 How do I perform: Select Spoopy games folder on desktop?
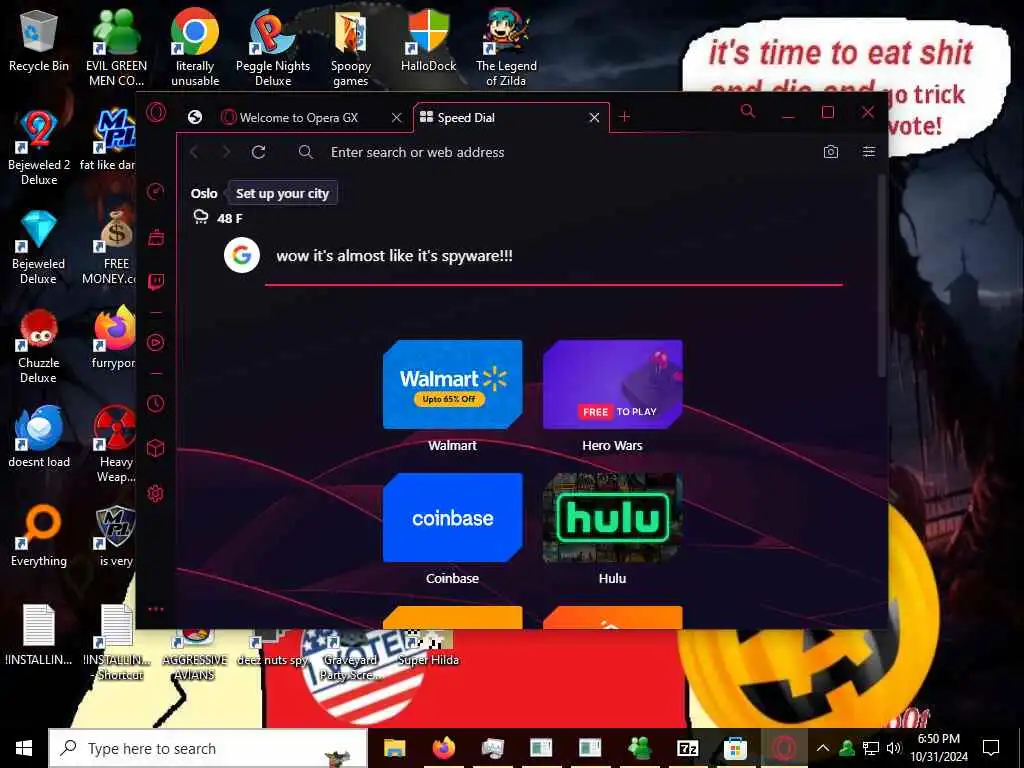[x=351, y=48]
